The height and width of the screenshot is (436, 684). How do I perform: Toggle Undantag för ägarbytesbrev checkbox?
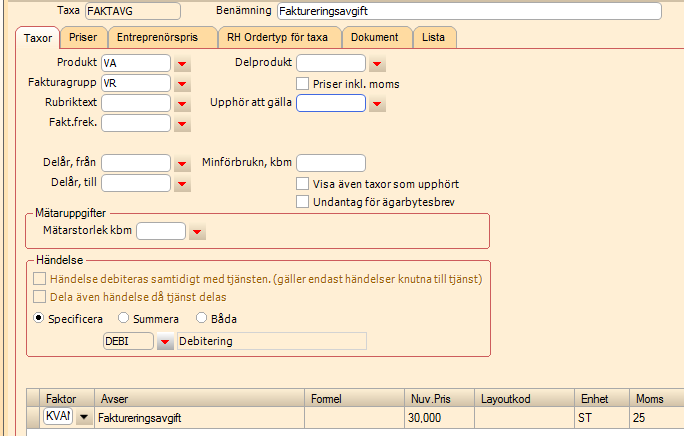[x=303, y=203]
